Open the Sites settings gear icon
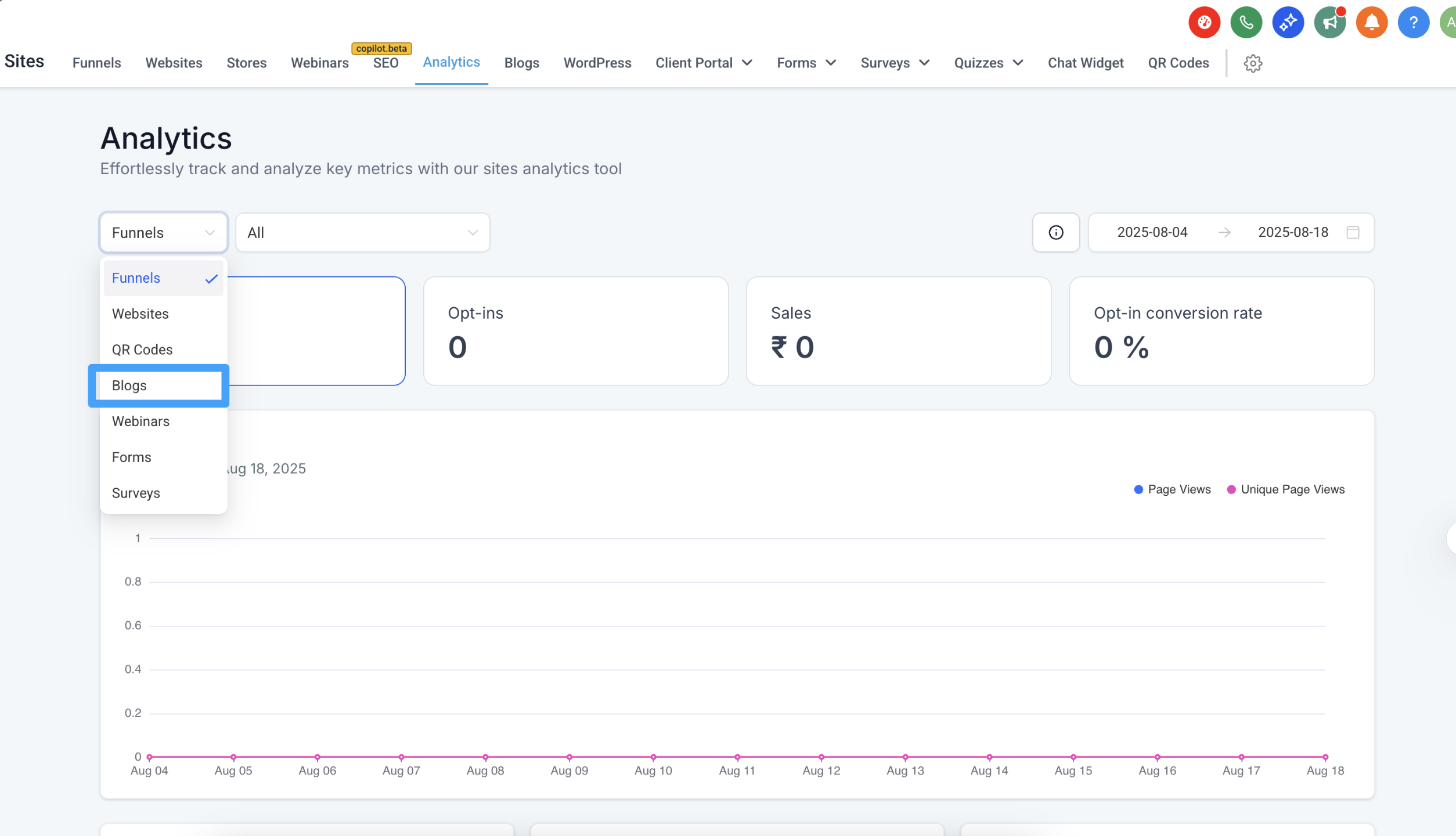1456x836 pixels. tap(1253, 63)
